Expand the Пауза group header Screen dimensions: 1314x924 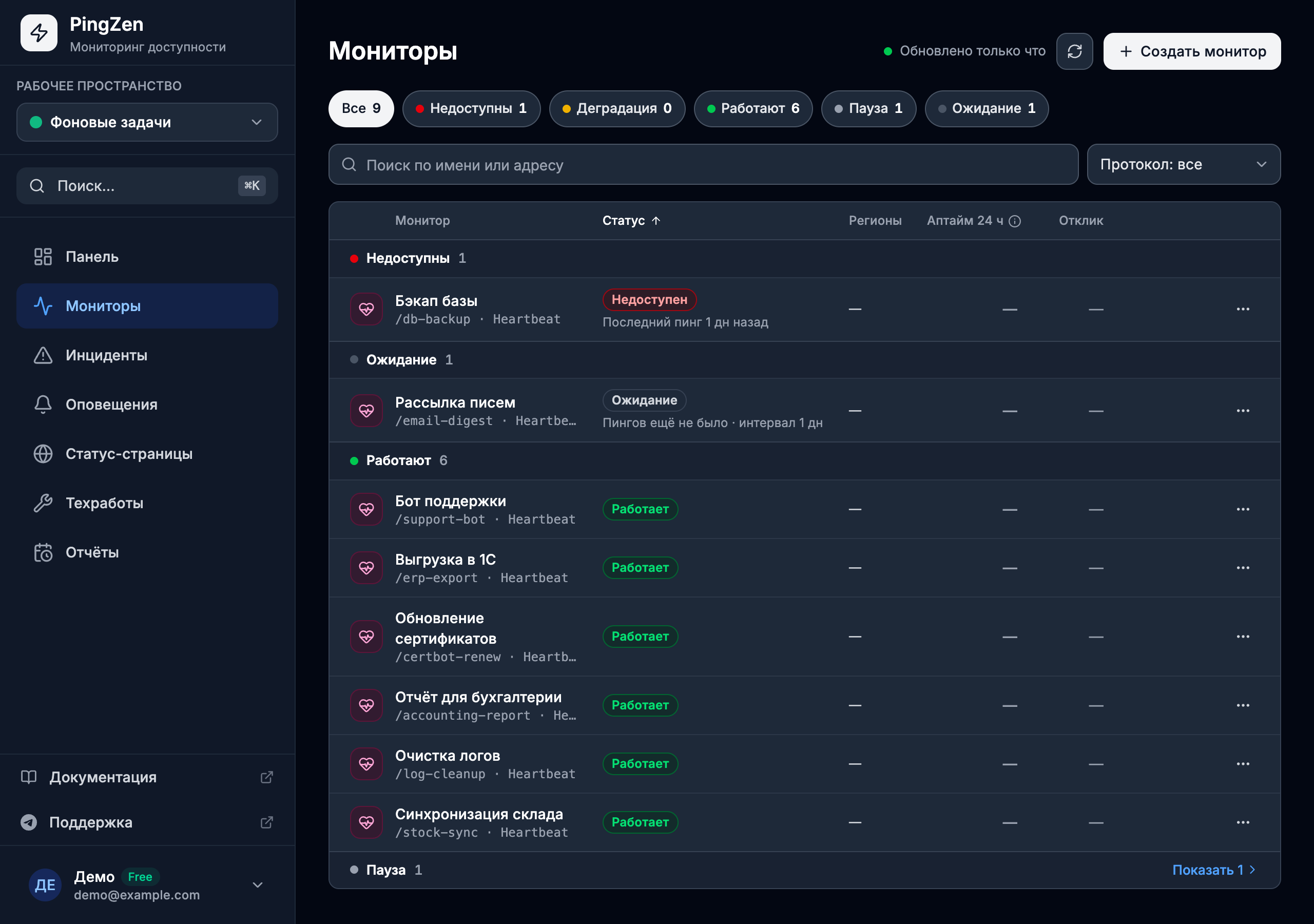coord(804,870)
